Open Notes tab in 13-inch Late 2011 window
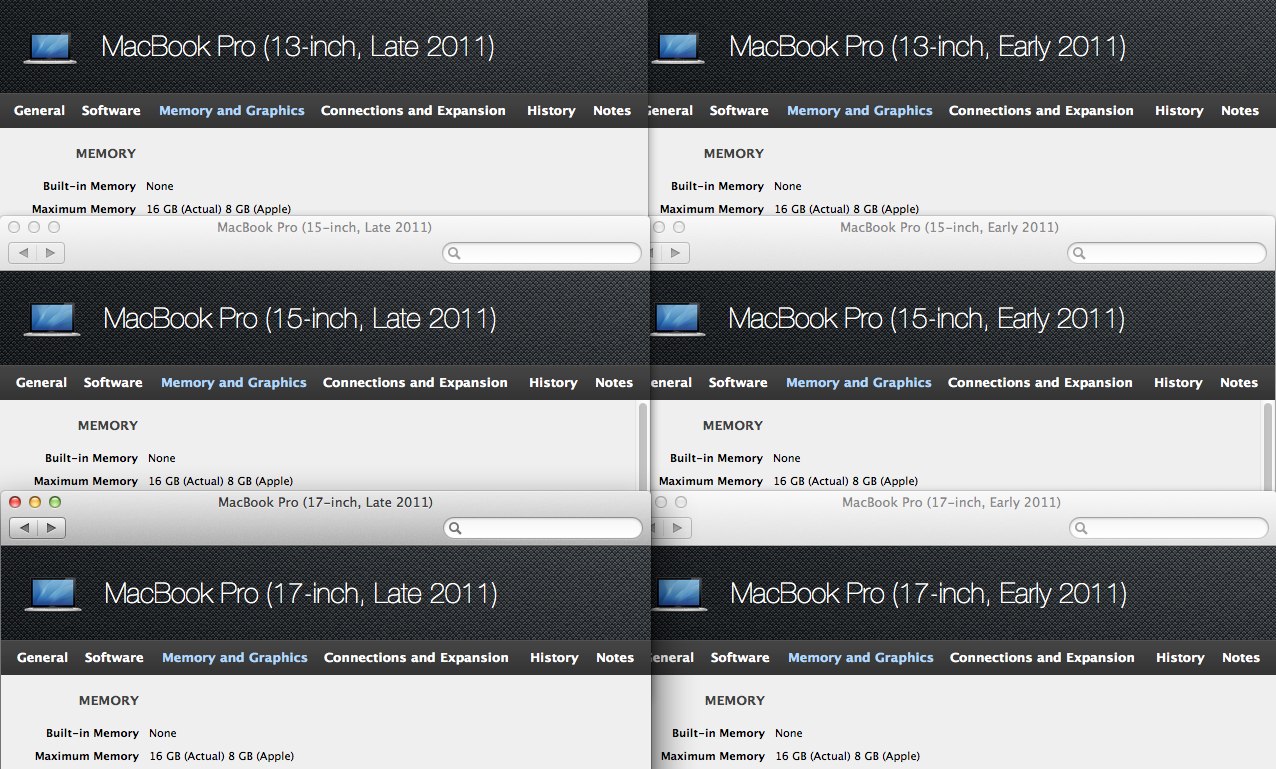Viewport: 1276px width, 769px height. (612, 111)
